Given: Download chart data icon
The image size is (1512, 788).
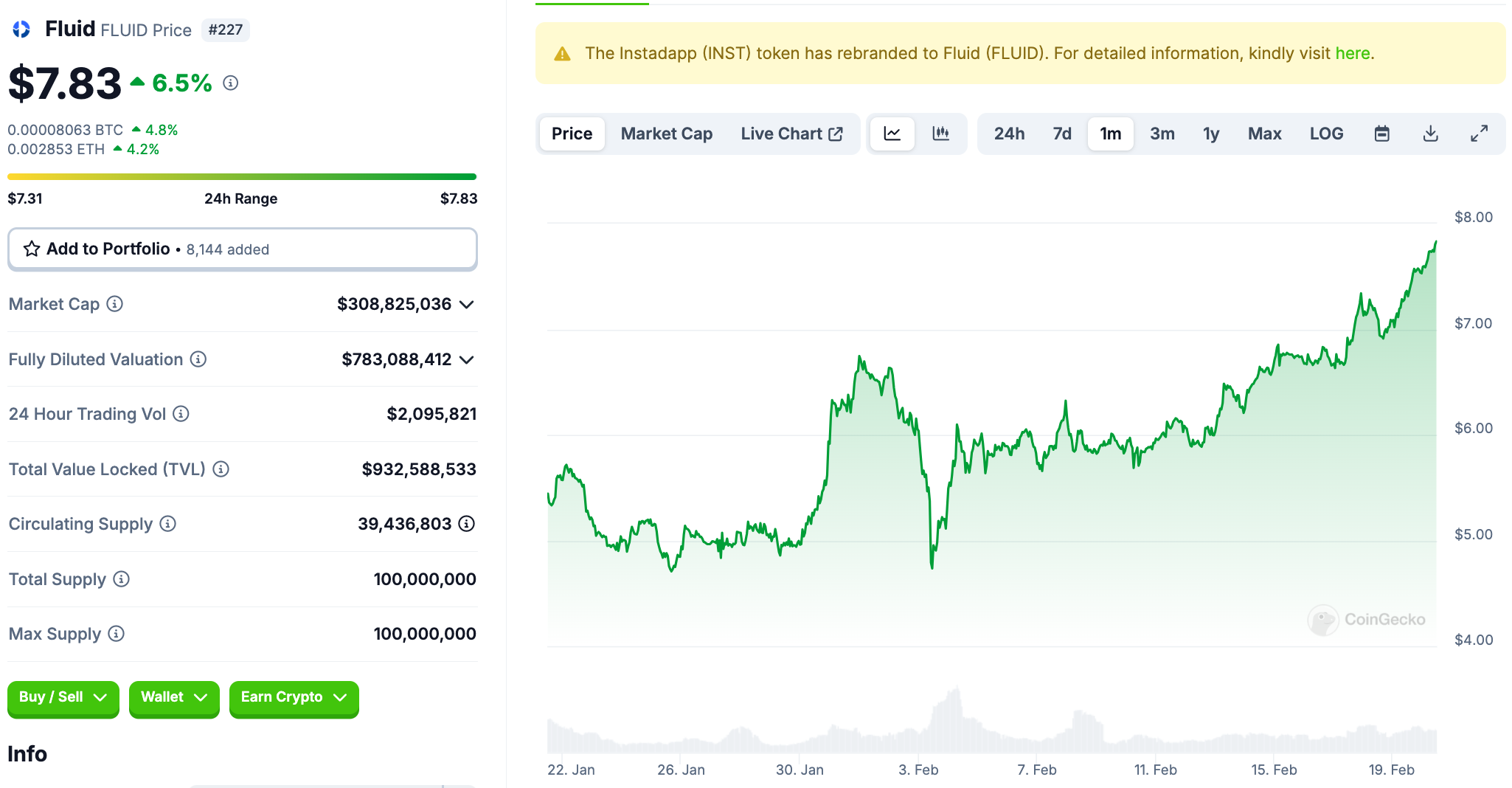Looking at the screenshot, I should [1430, 134].
